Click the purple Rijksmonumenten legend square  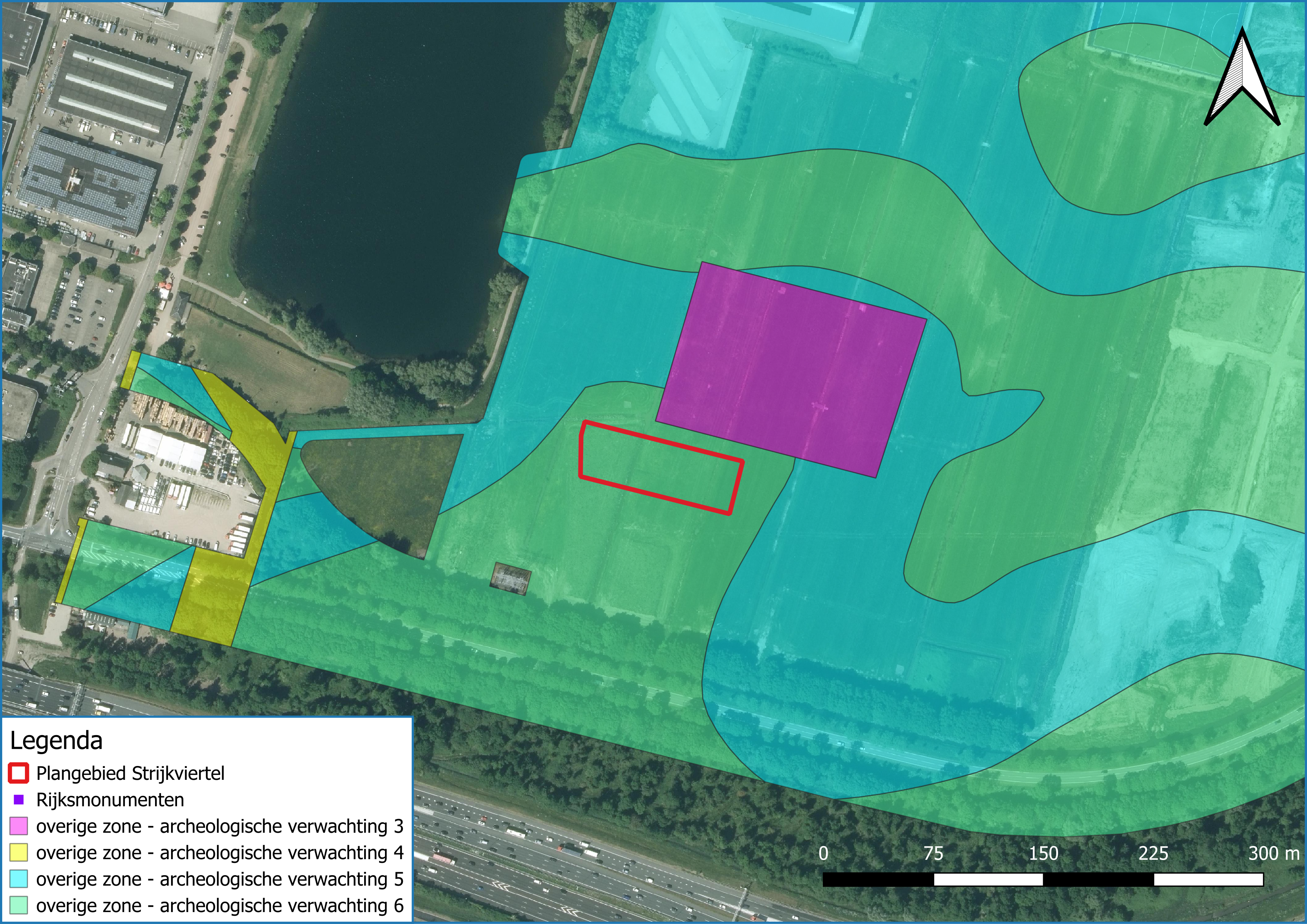[x=19, y=800]
